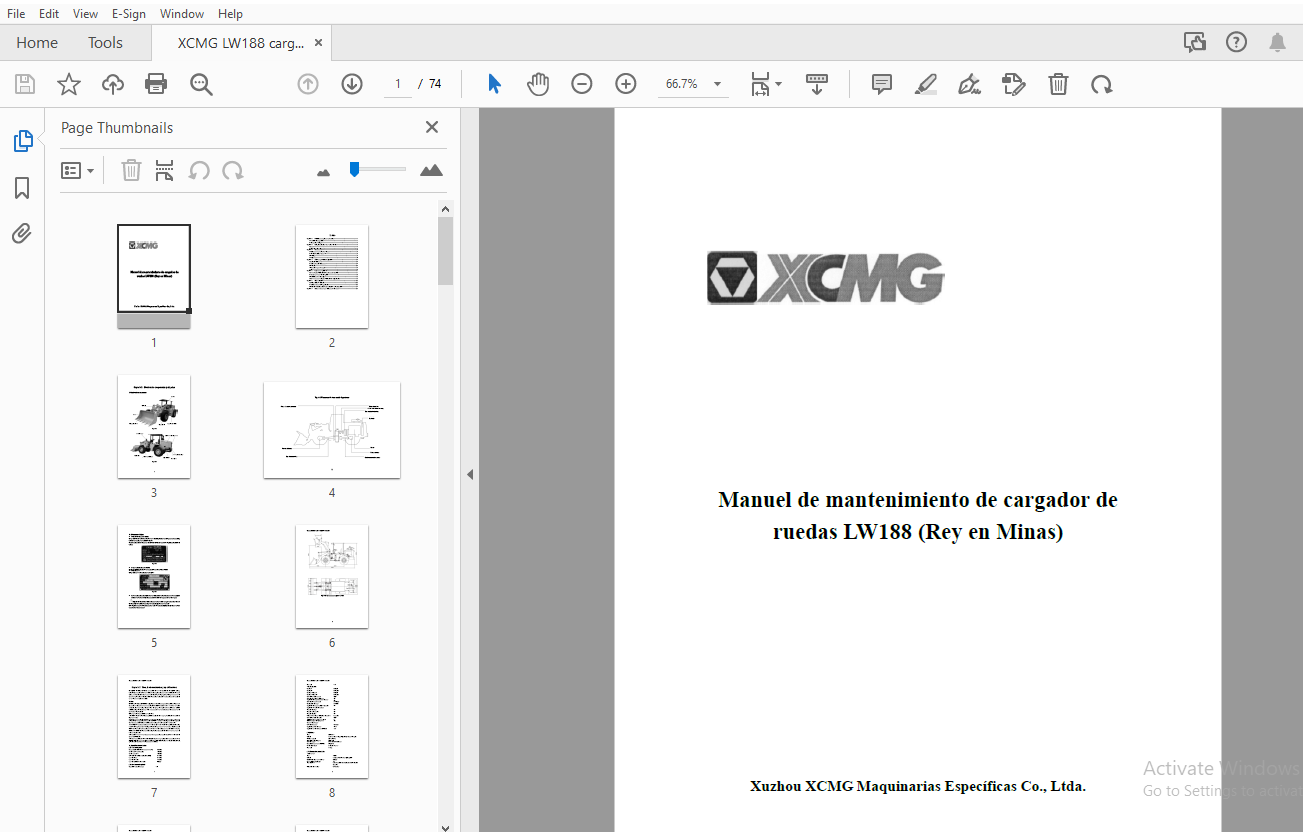Screen dimensions: 1303x832
Task: Click the scrolling mode icon
Action: pyautogui.click(x=817, y=84)
